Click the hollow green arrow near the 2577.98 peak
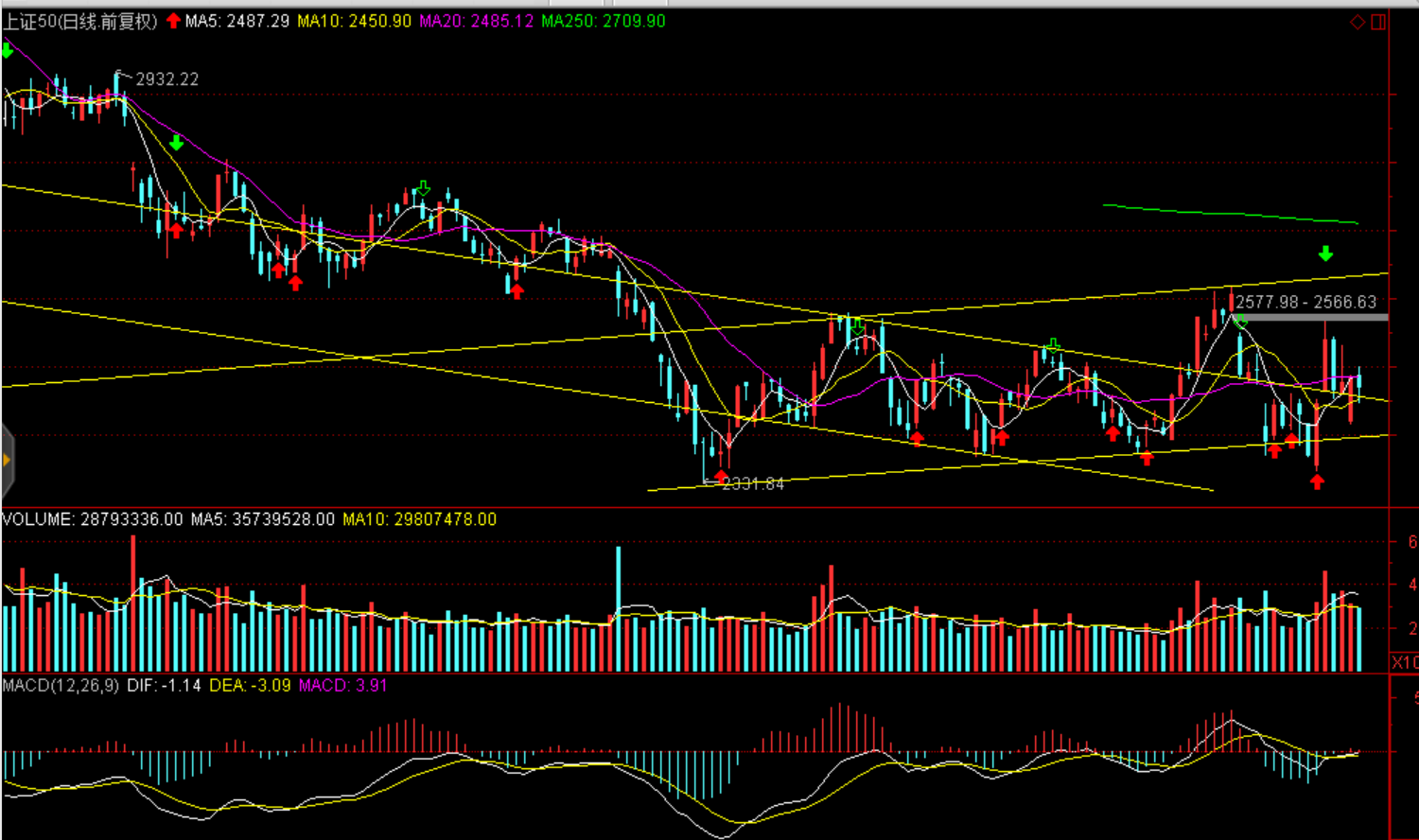The height and width of the screenshot is (840, 1419). click(1240, 322)
